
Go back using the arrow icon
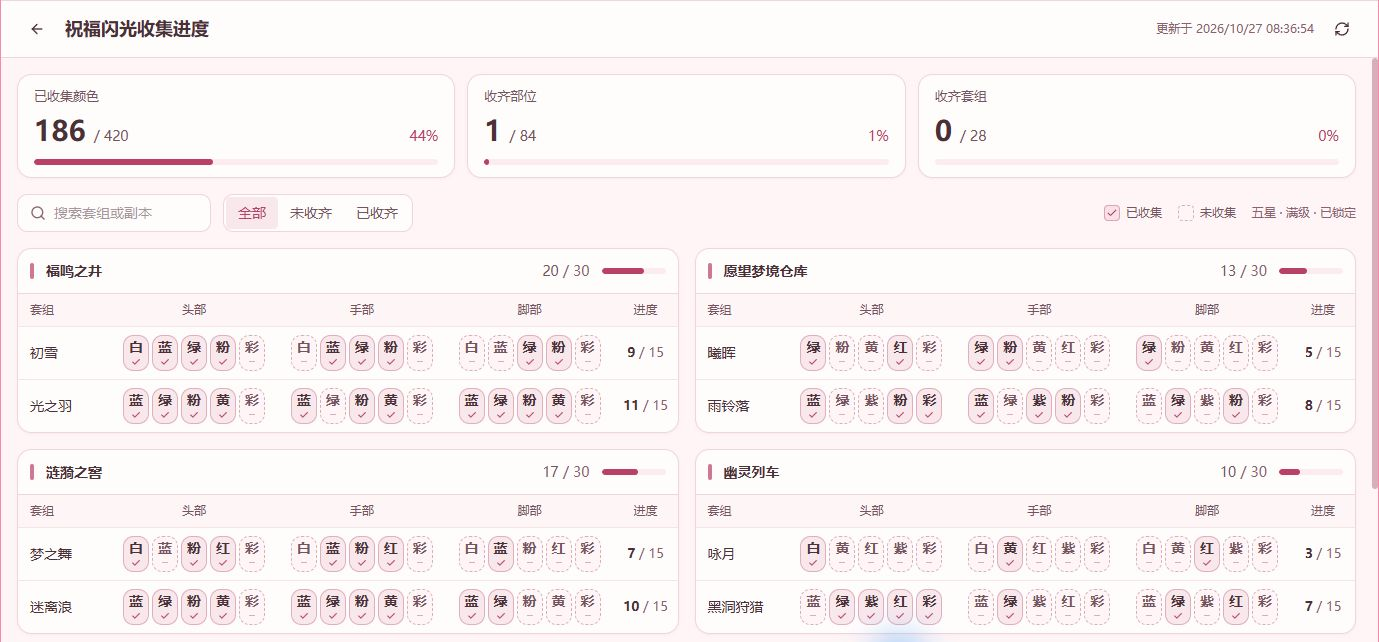coord(37,29)
